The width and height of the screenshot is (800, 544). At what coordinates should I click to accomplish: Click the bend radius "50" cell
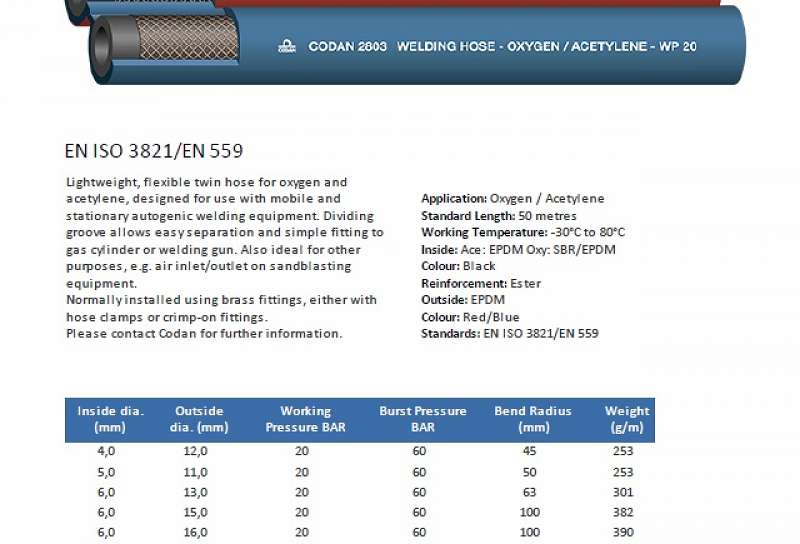pos(530,473)
